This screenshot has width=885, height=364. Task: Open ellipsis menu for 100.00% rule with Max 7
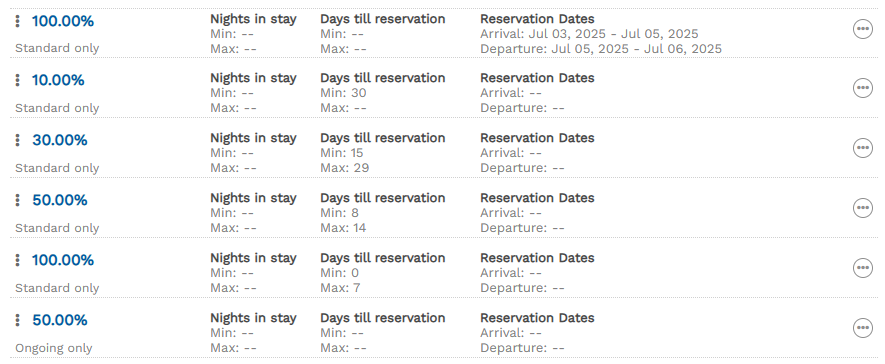pyautogui.click(x=862, y=267)
